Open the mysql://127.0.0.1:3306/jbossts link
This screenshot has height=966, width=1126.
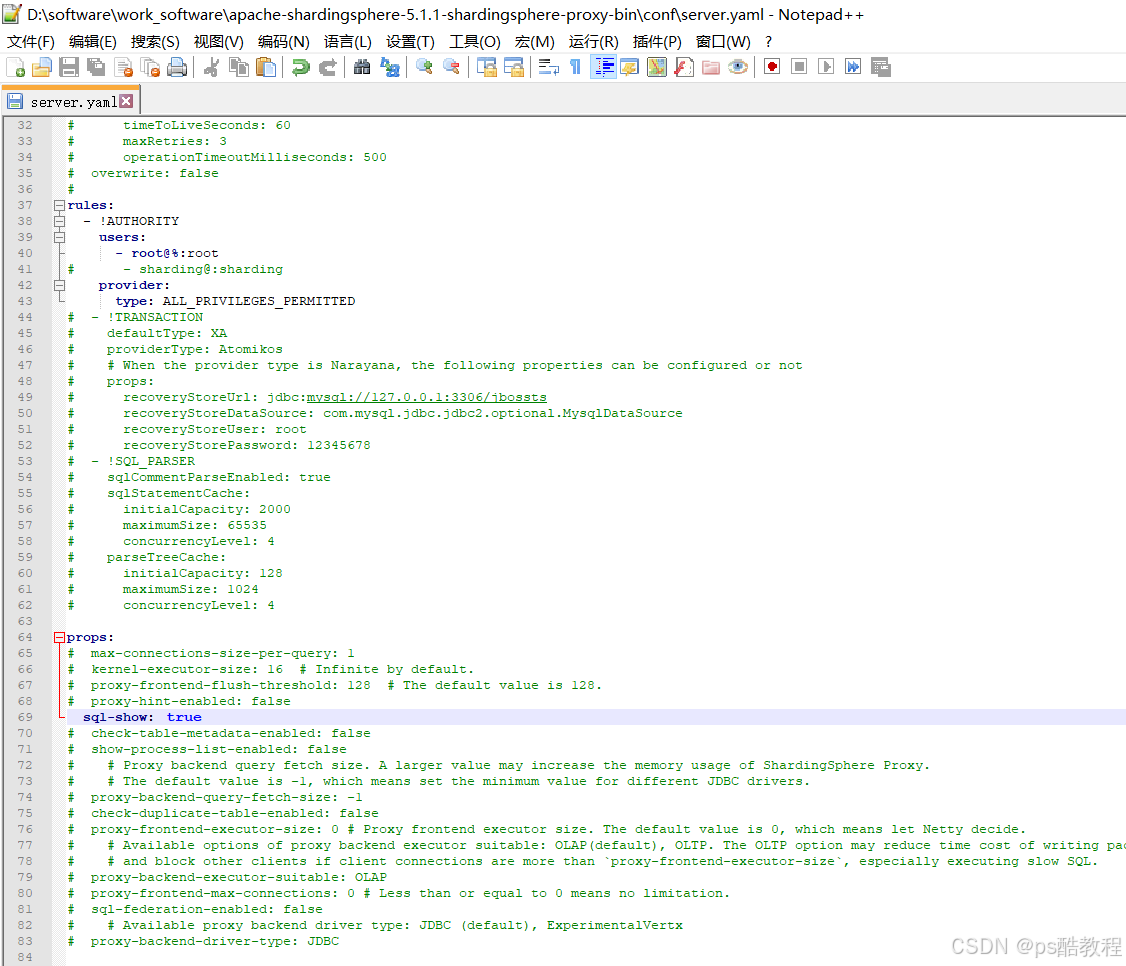coord(427,397)
